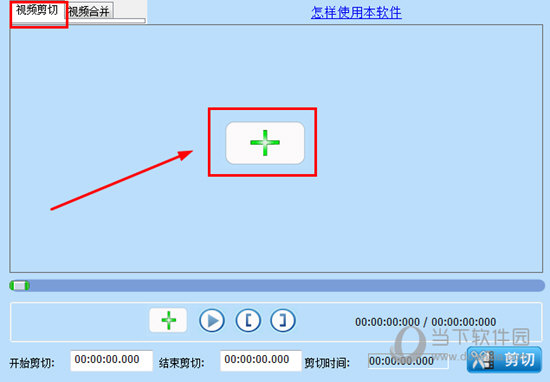Click the large green plus add-video button
550x382 pixels.
pos(265,143)
